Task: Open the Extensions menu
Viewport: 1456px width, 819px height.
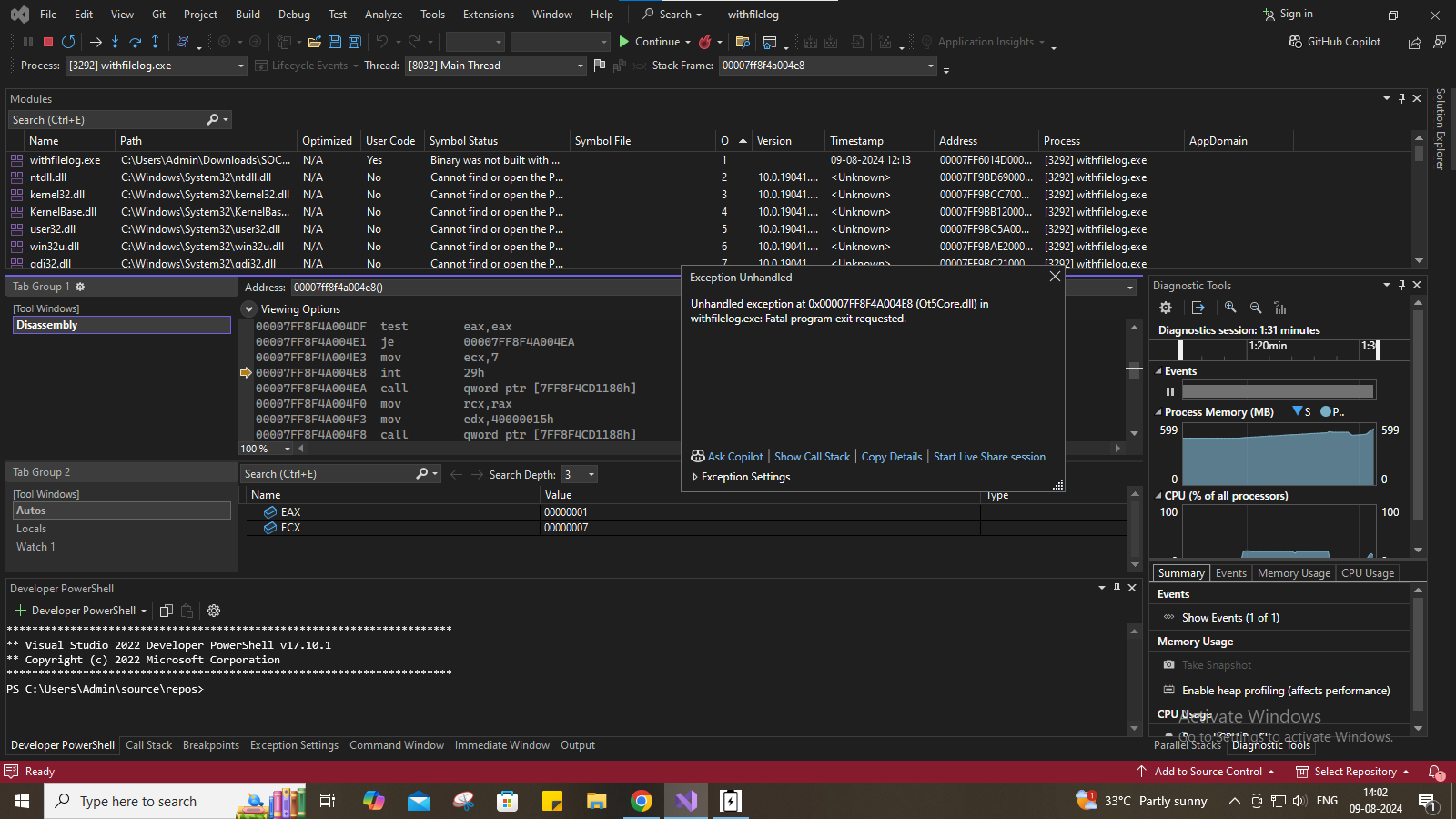Action: (x=489, y=15)
